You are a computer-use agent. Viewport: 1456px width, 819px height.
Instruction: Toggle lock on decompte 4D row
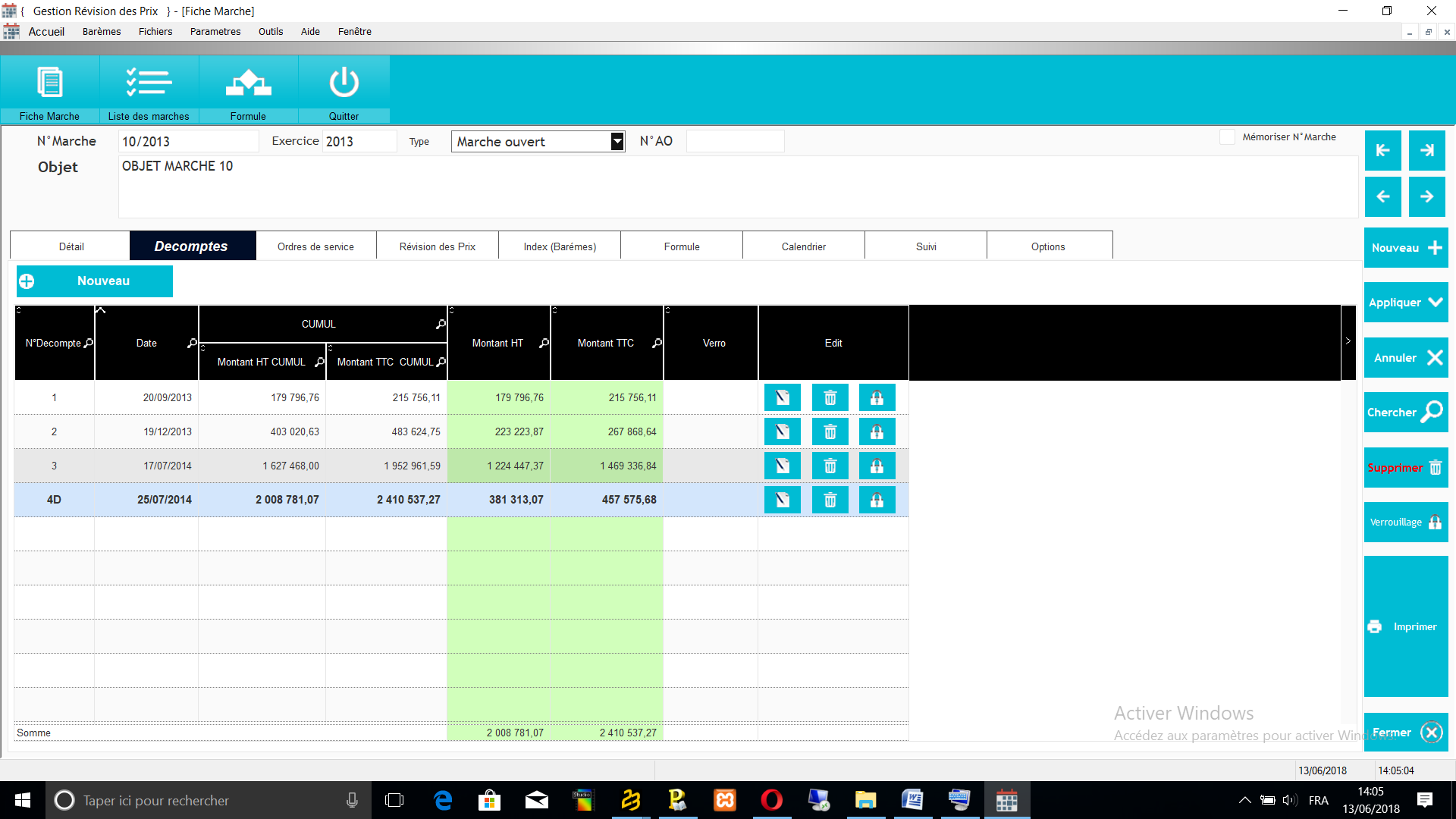tap(877, 500)
